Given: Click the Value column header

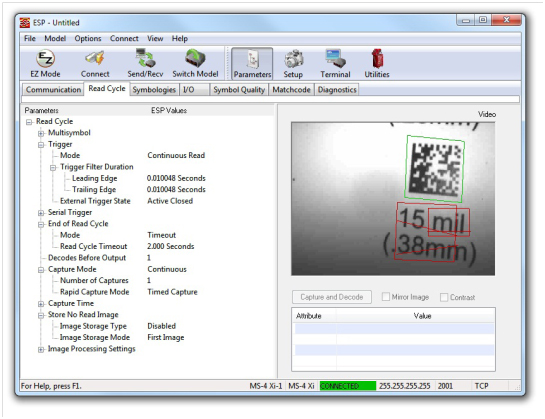Looking at the screenshot, I should click(x=422, y=316).
